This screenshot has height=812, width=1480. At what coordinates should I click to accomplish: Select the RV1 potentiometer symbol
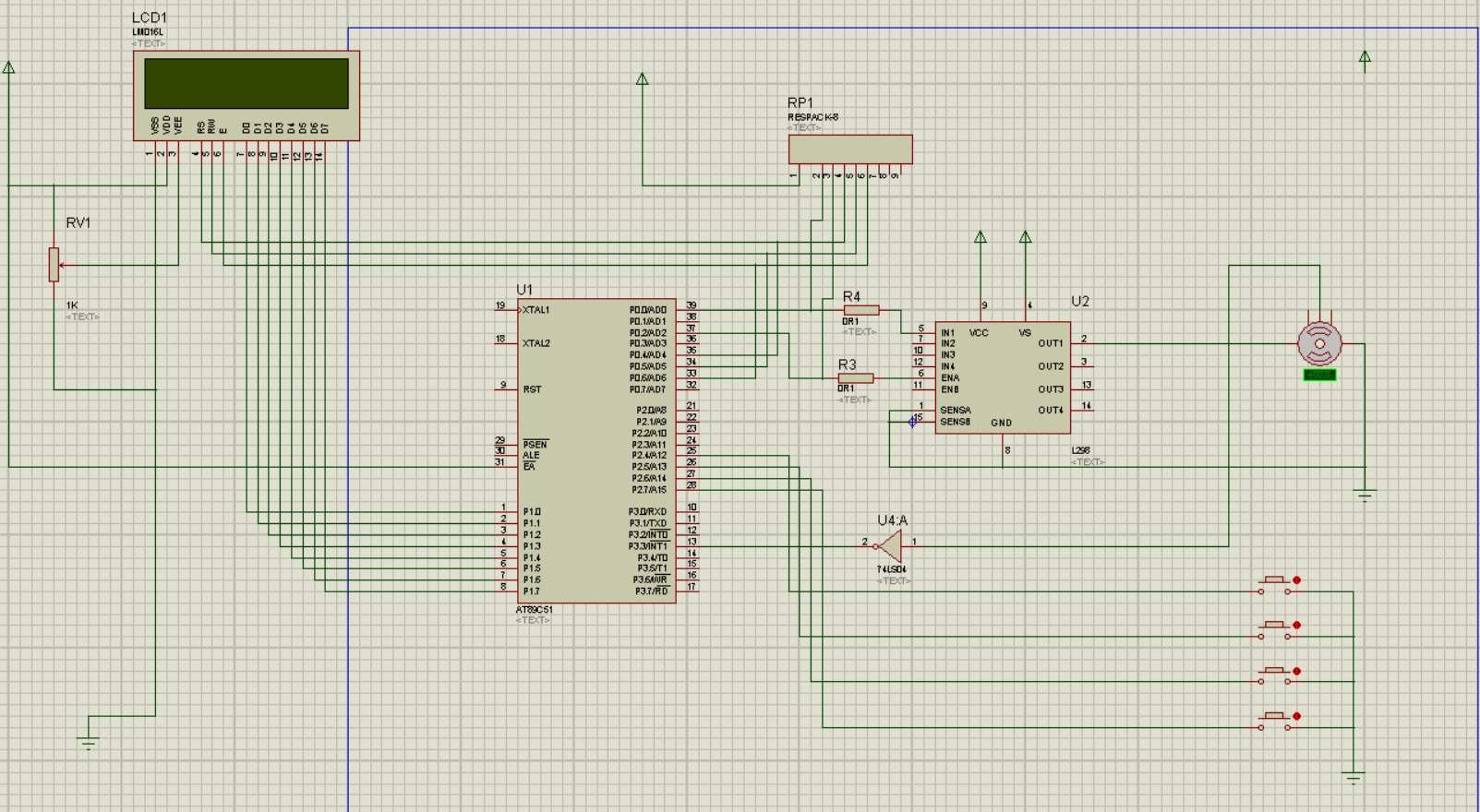[x=54, y=265]
